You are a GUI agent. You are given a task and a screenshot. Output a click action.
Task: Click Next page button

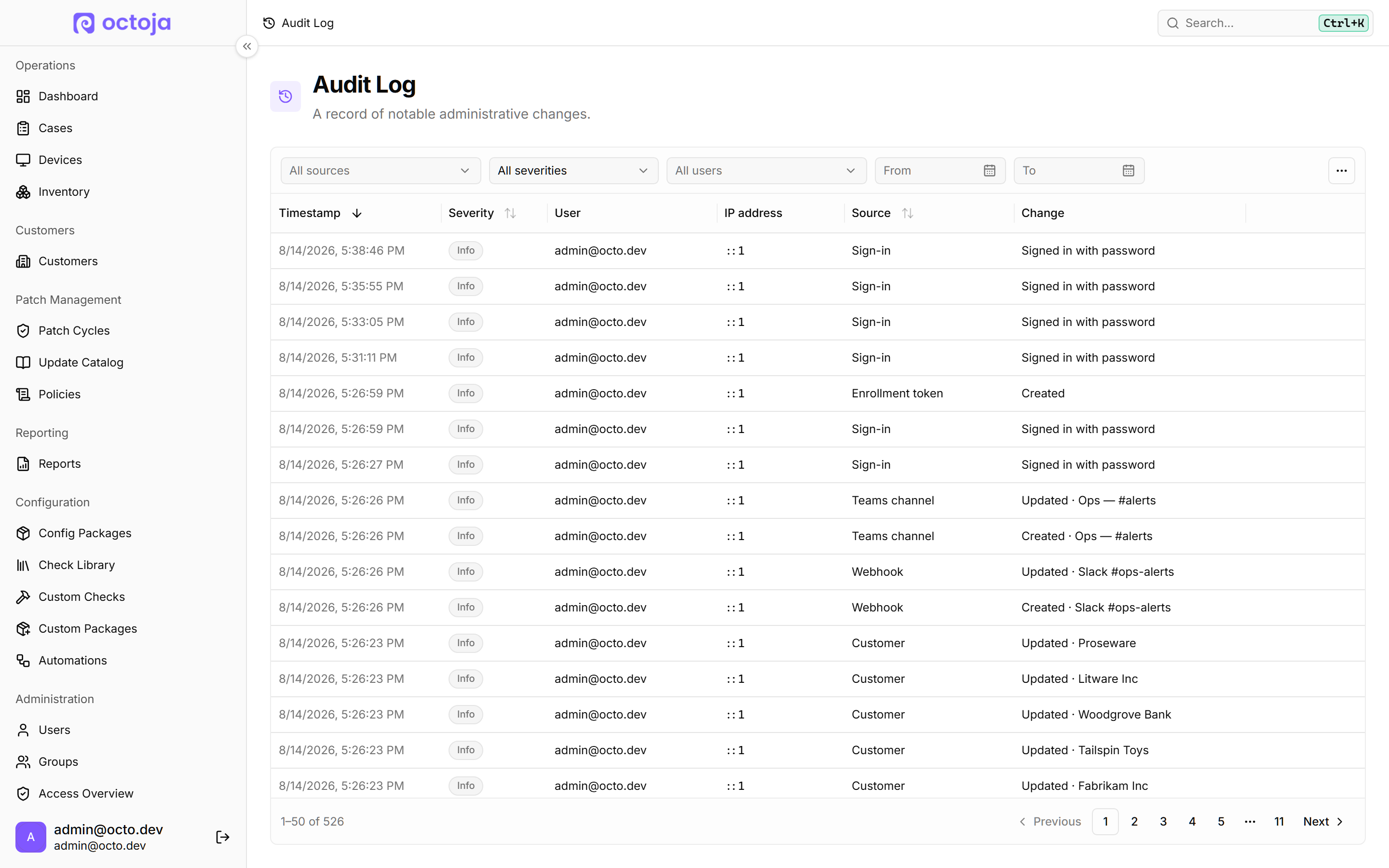[1322, 822]
